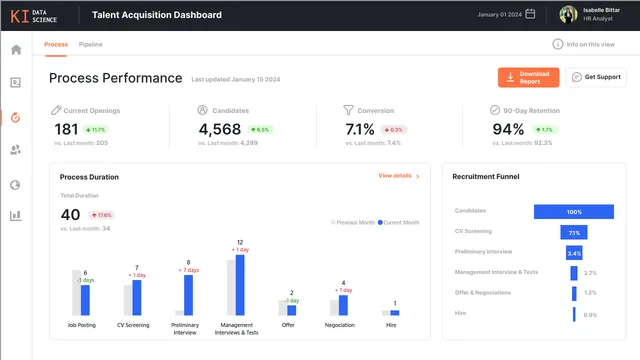This screenshot has width=640, height=360.
Task: Click the CV Screening 7.1% funnel bar
Action: [x=574, y=232]
